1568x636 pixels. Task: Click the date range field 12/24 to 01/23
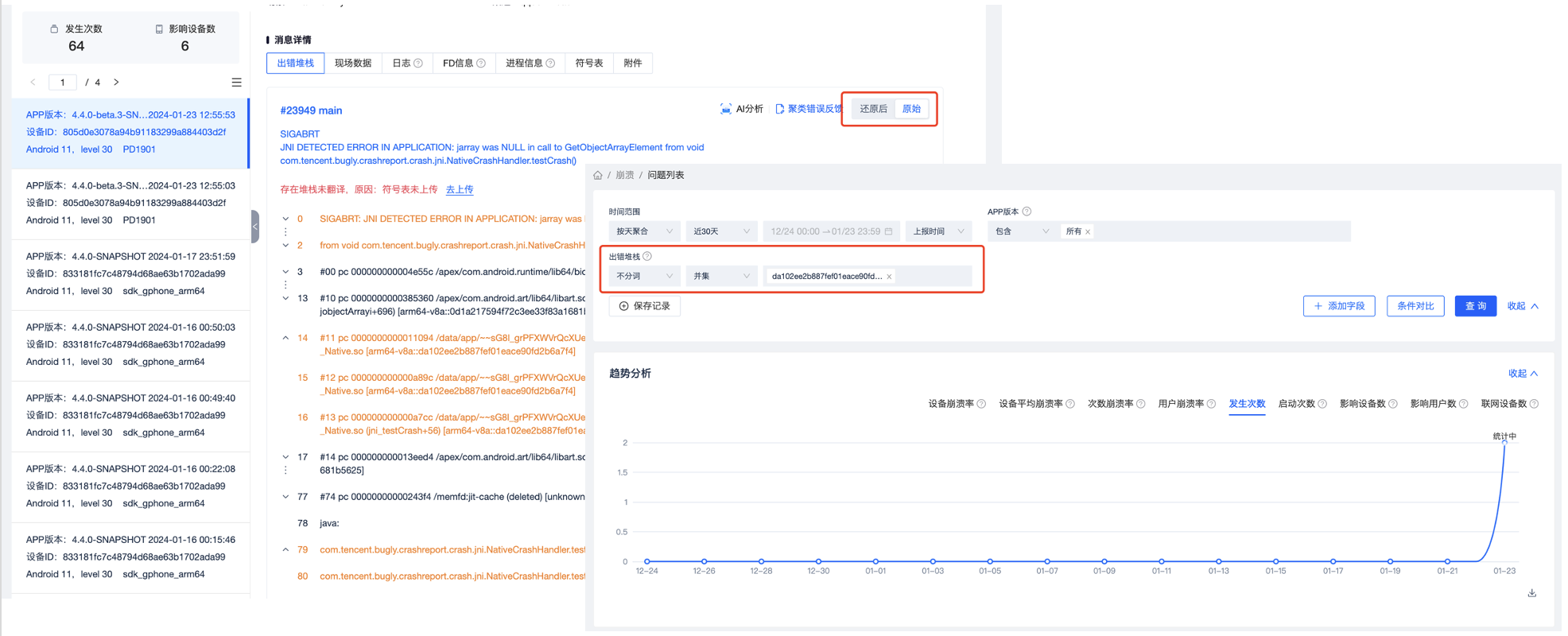click(x=831, y=231)
